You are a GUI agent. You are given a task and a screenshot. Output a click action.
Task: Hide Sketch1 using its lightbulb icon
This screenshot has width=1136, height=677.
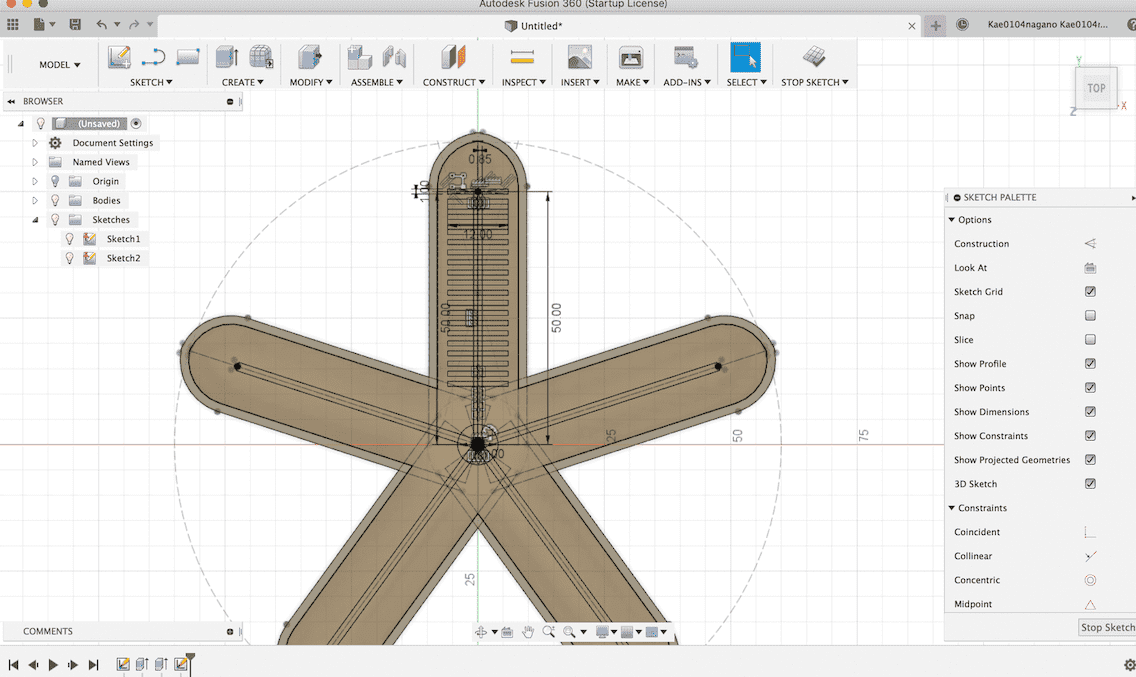(69, 239)
